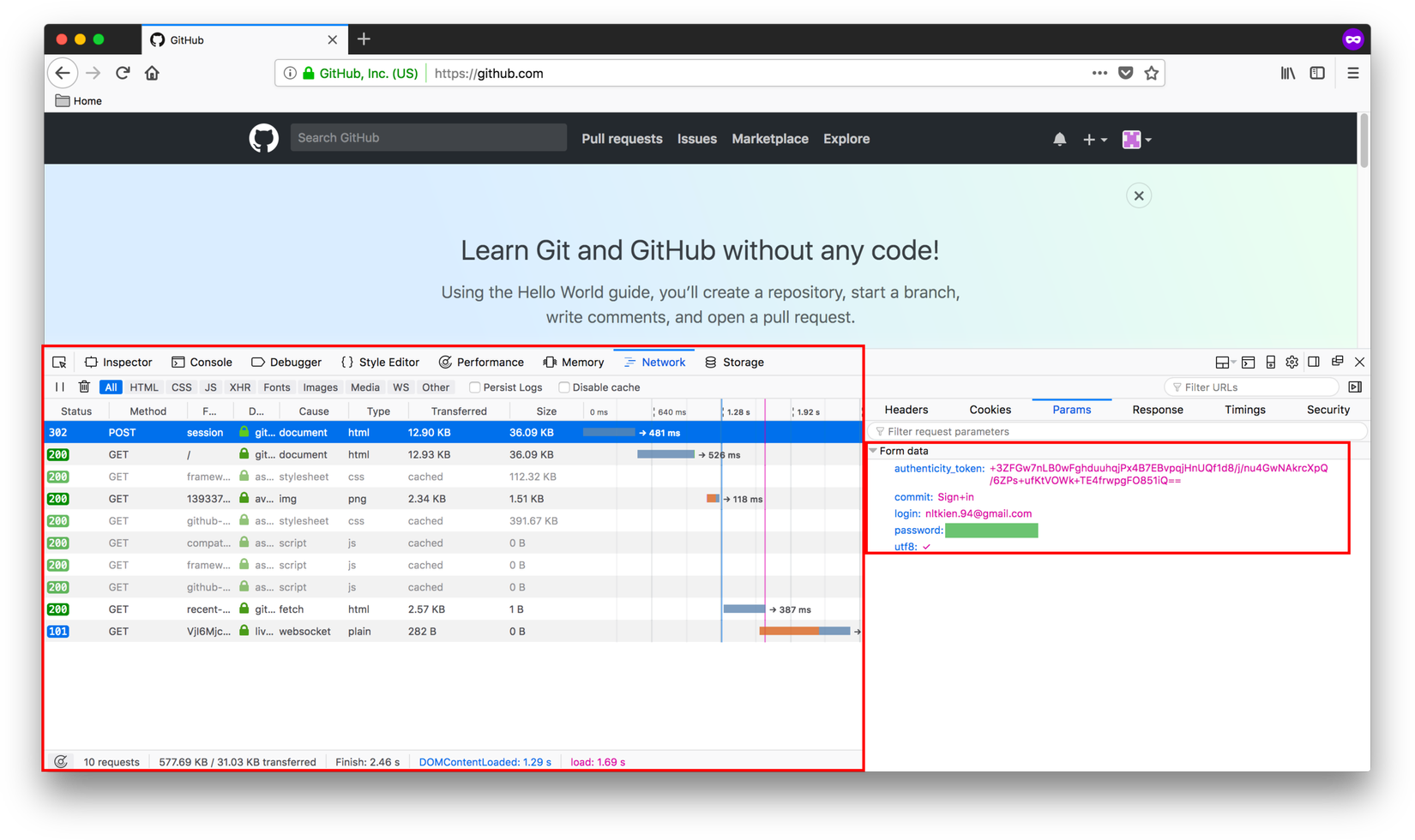Image resolution: width=1415 pixels, height=840 pixels.
Task: Filter requests by XHR
Action: point(240,387)
